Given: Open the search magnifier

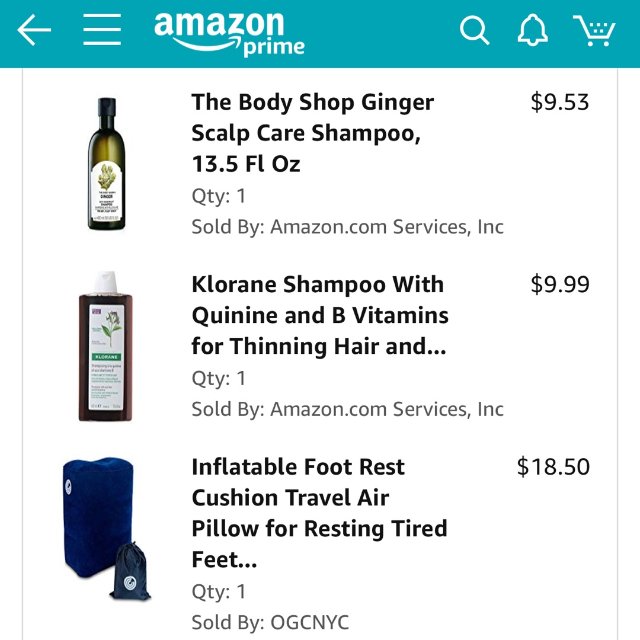Looking at the screenshot, I should tap(475, 31).
